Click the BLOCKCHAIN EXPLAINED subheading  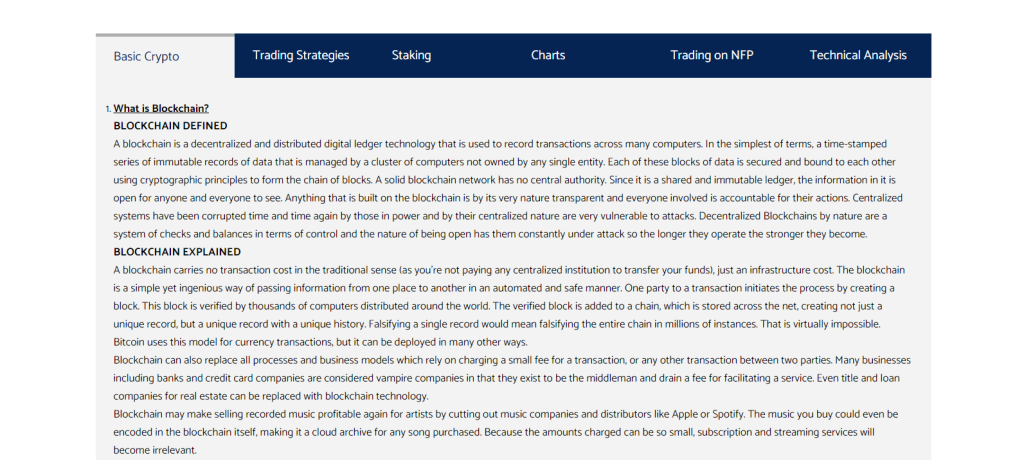[x=177, y=252]
